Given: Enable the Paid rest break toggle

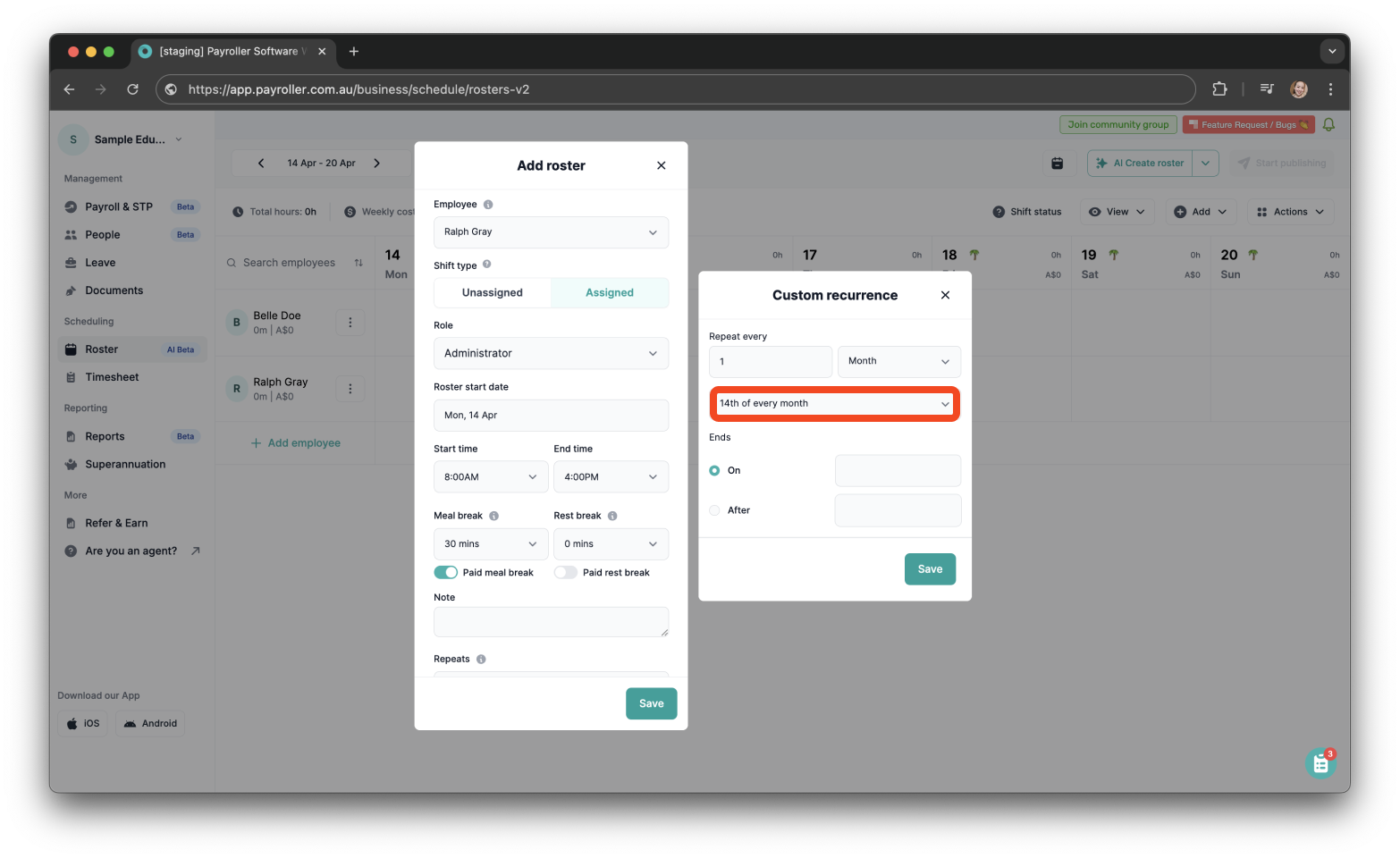Looking at the screenshot, I should (565, 572).
